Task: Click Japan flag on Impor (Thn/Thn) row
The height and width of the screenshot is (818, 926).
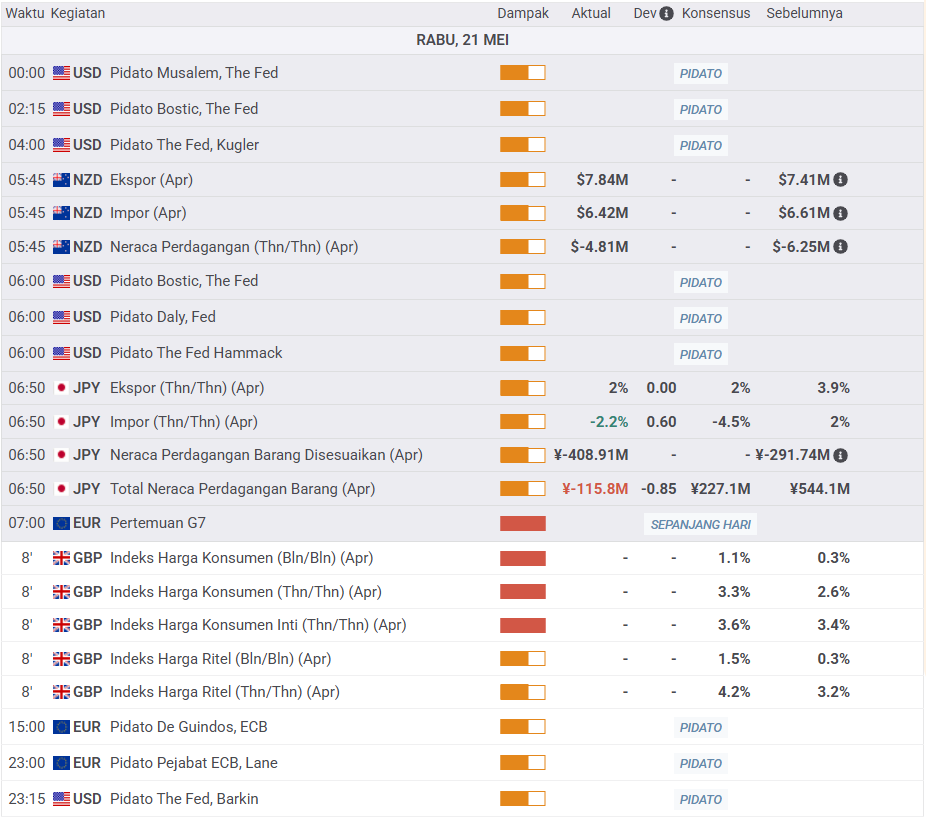Action: coord(61,422)
